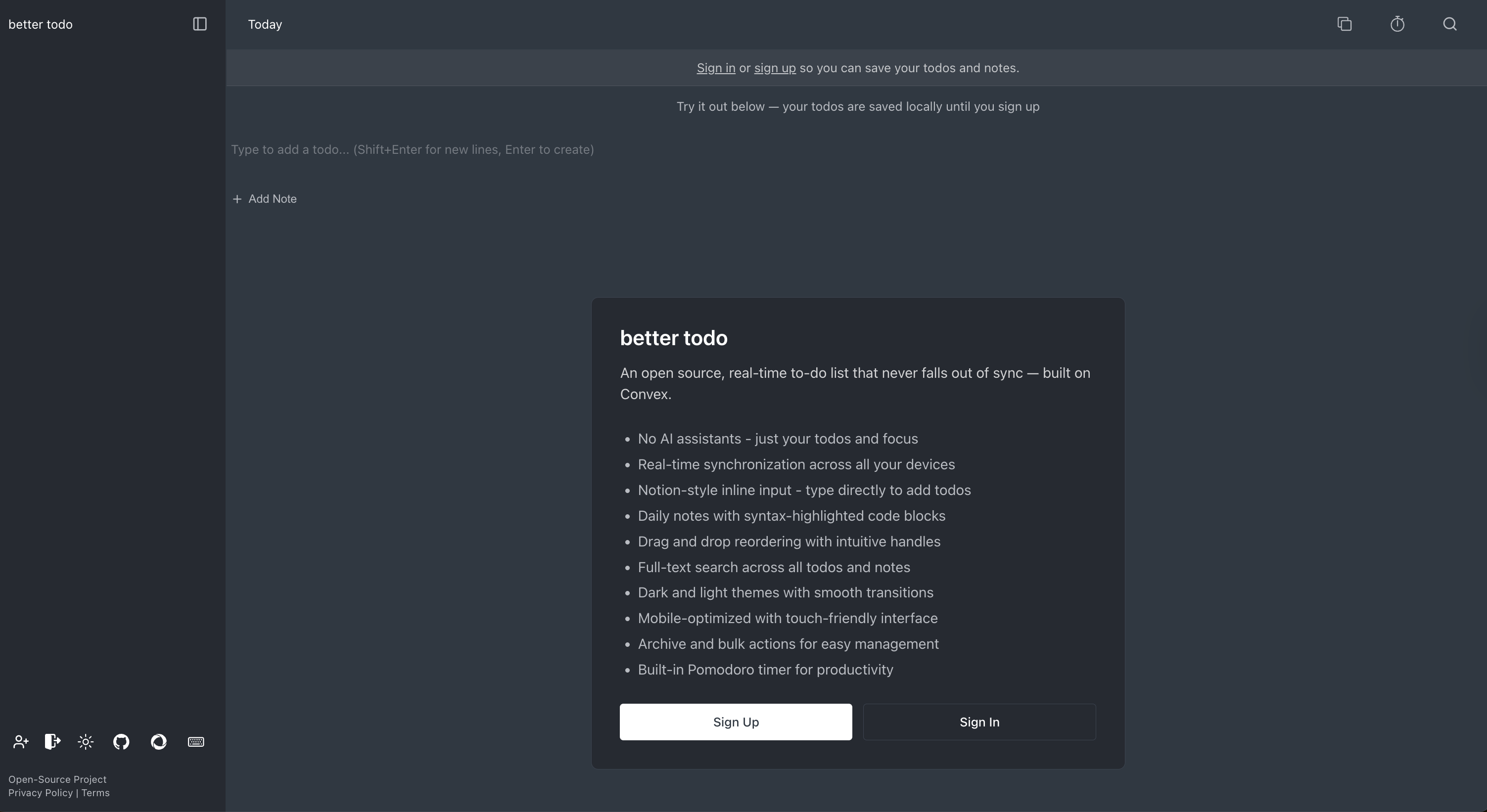The height and width of the screenshot is (812, 1487).
Task: Follow the 'sign up' banner link
Action: point(775,68)
